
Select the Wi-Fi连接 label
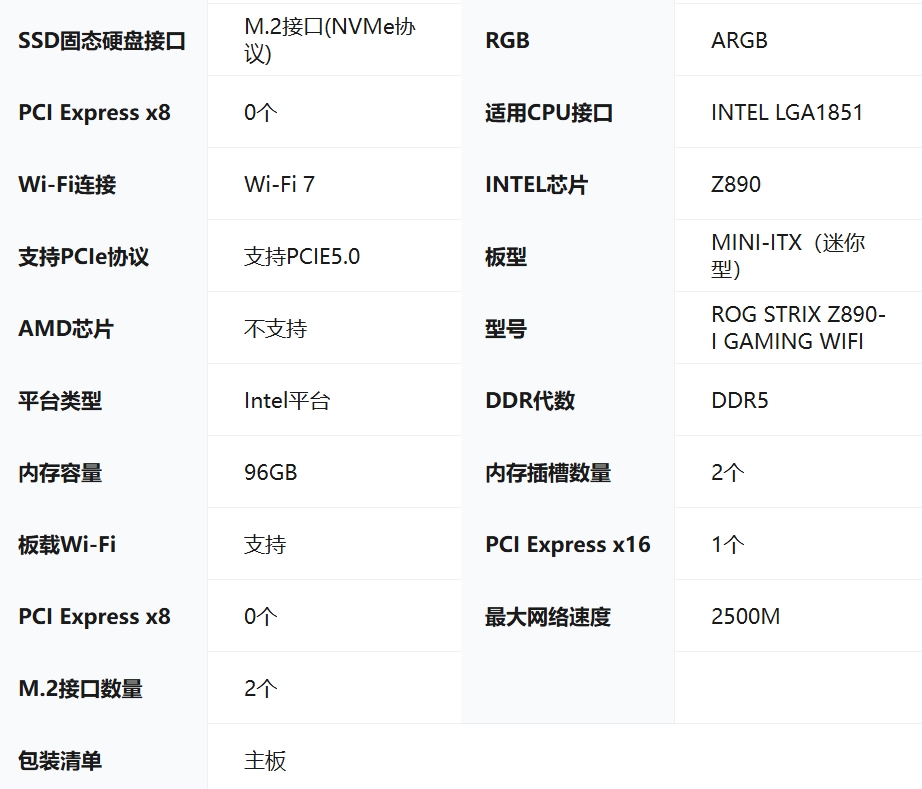tap(67, 185)
